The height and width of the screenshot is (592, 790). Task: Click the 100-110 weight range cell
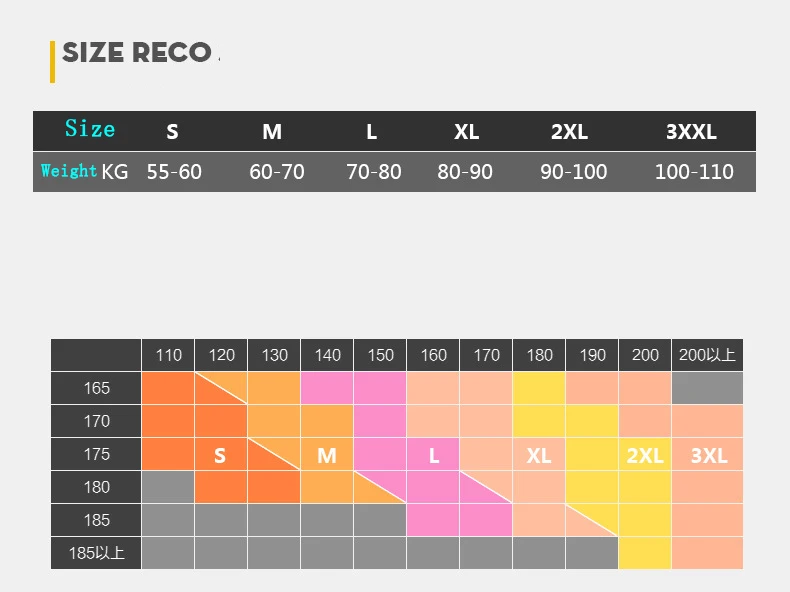click(x=694, y=172)
